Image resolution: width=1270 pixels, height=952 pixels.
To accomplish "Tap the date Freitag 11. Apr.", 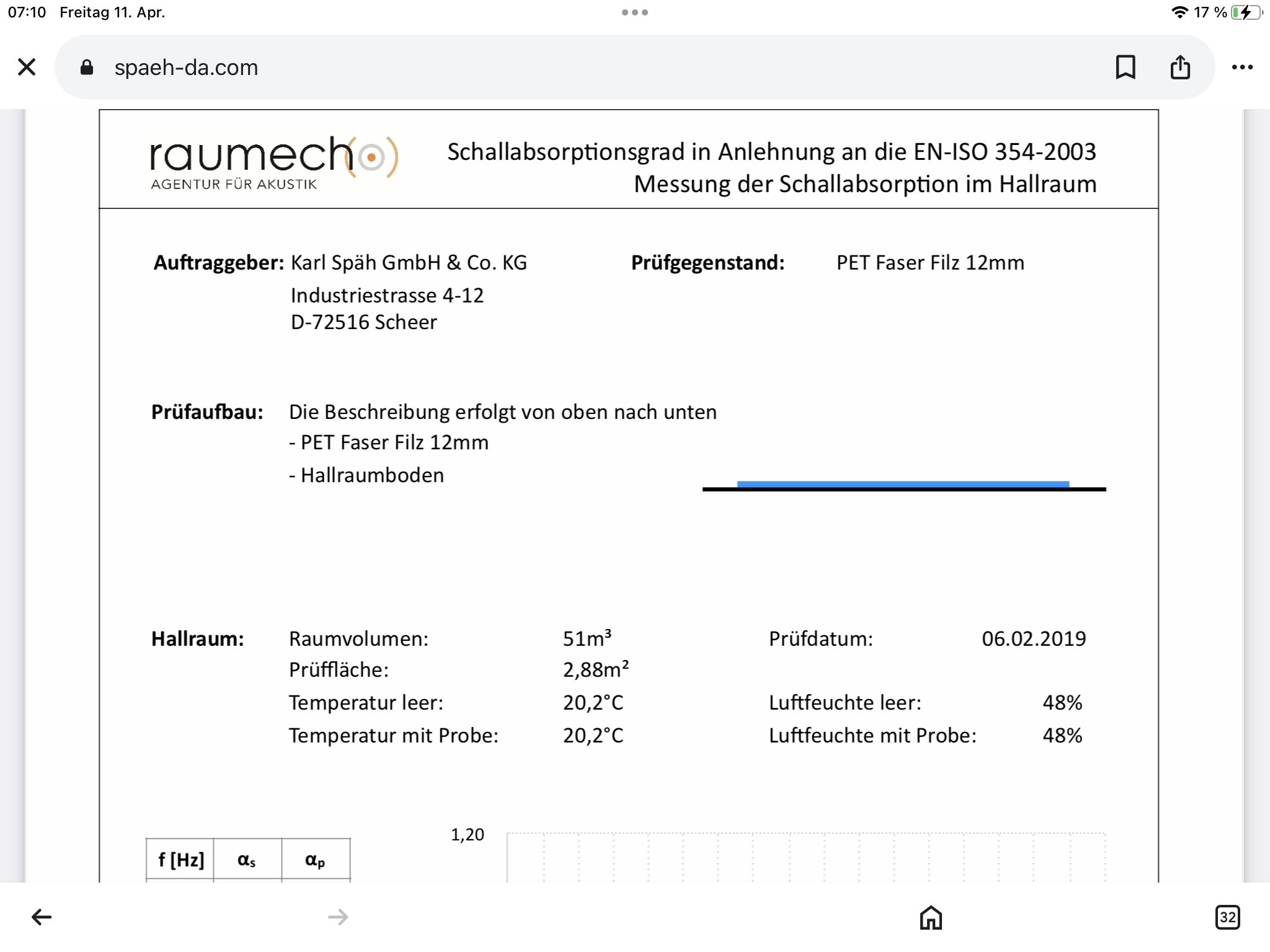I will click(x=112, y=12).
